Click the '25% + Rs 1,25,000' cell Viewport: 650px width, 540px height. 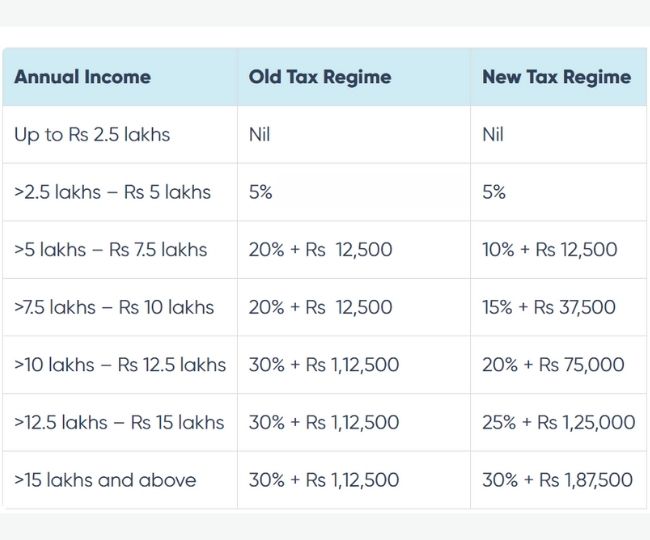(558, 422)
